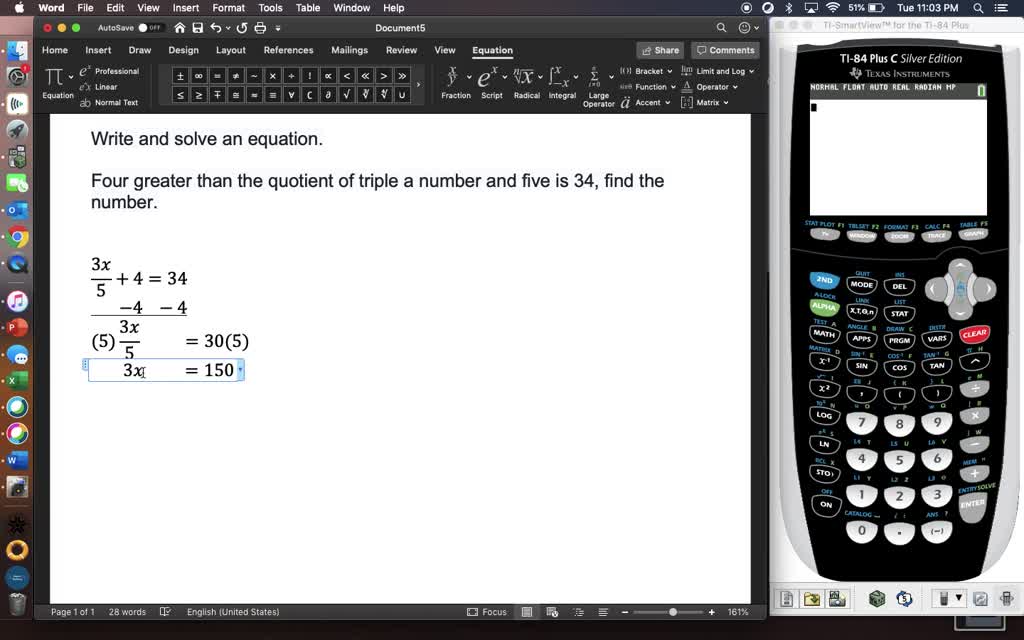Expand the Limit and Log dropdown
Image resolution: width=1024 pixels, height=640 pixels.
click(723, 71)
